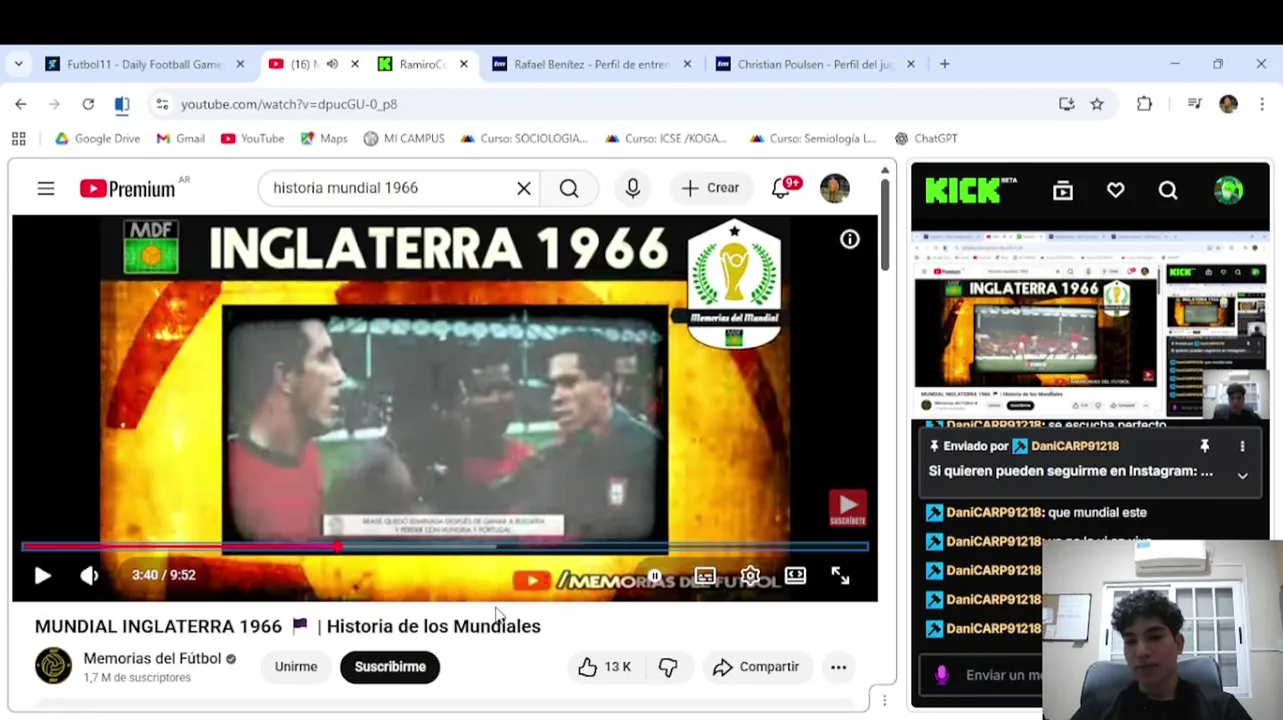This screenshot has width=1283, height=720.
Task: Open the tab search dropdown
Action: [x=18, y=64]
